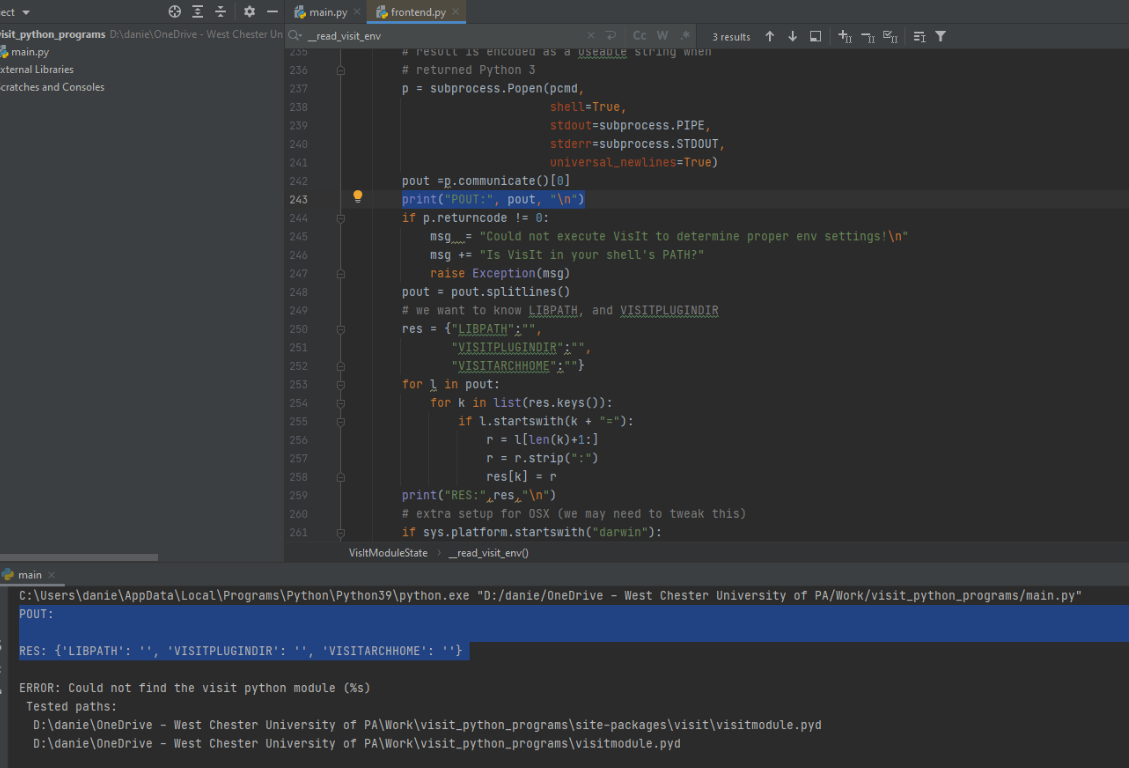
Task: Hide the Project panel with minus icon
Action: coord(272,12)
